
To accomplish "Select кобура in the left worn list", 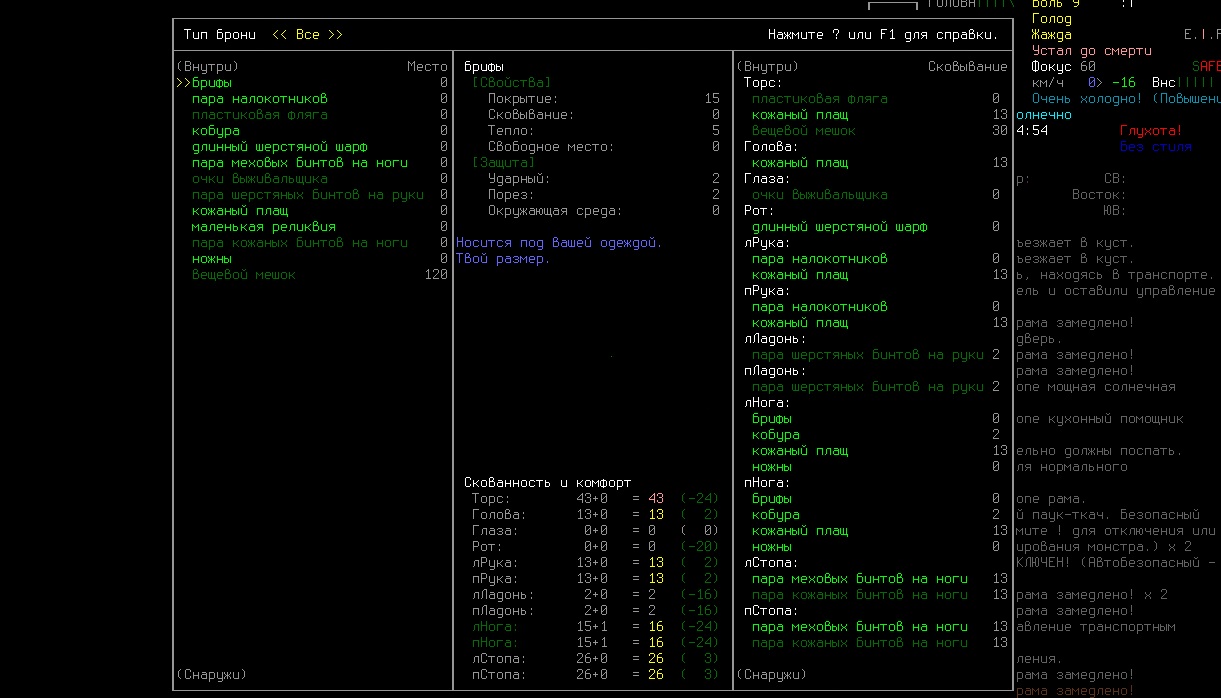I will 216,130.
